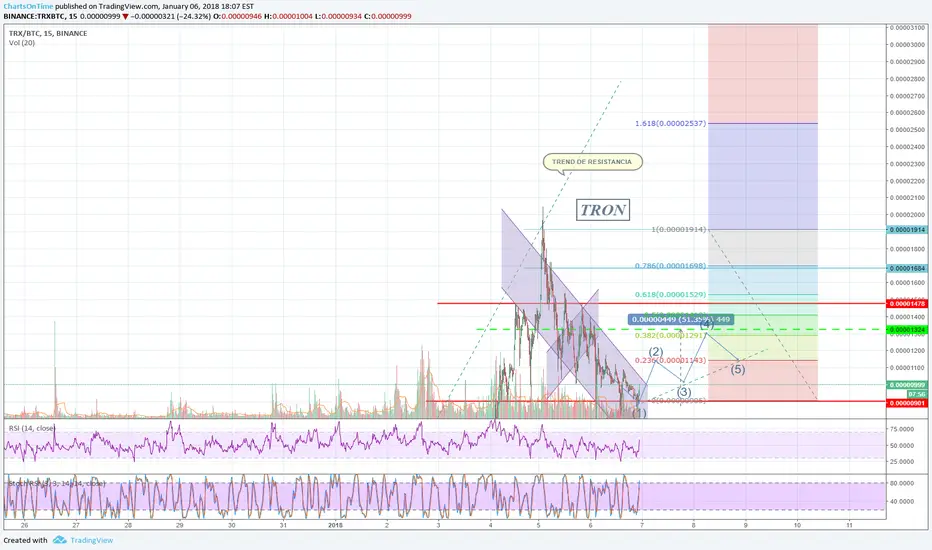The width and height of the screenshot is (932, 550).
Task: Click the red 0.00000901 price tag
Action: [x=907, y=403]
